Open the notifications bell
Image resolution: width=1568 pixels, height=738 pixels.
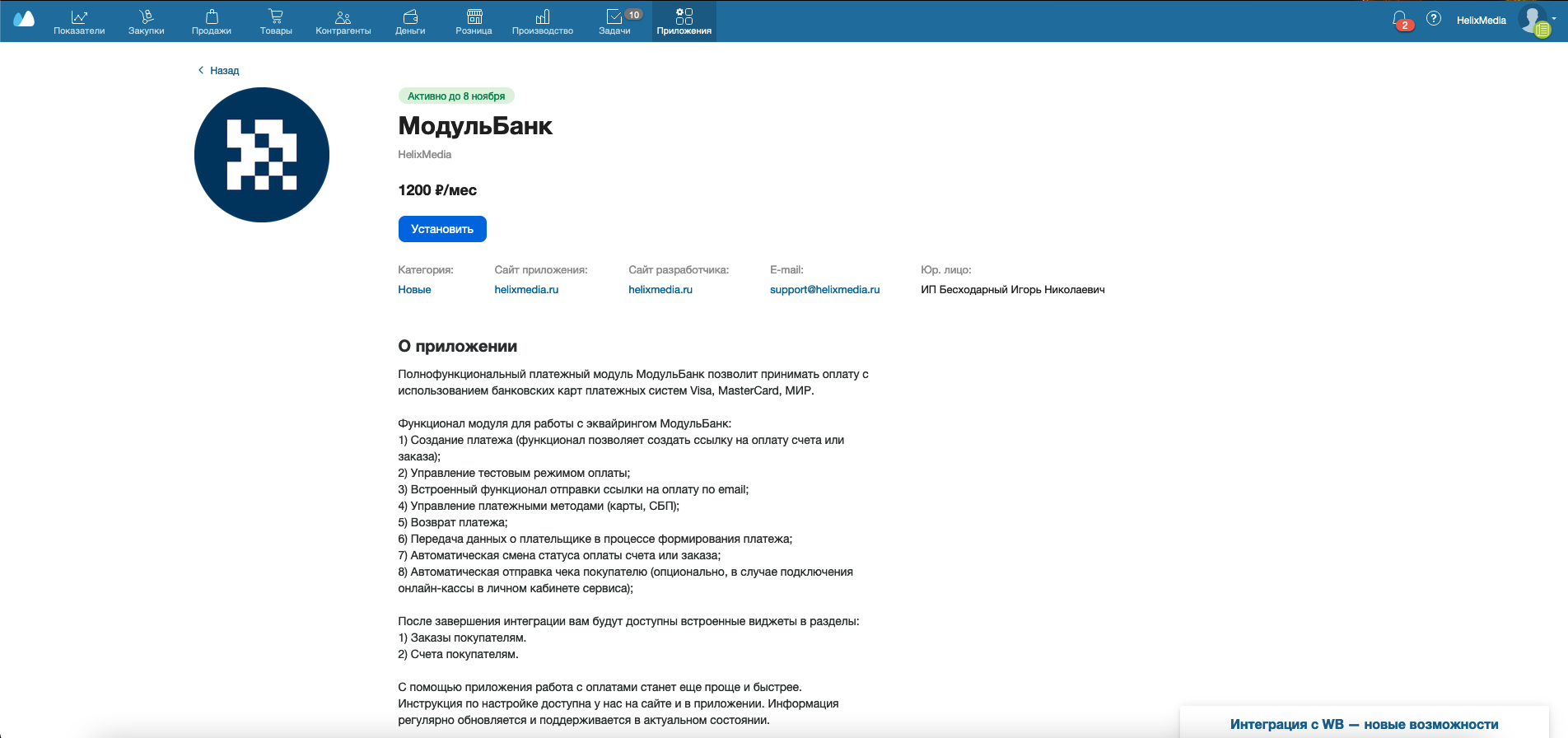tap(1400, 19)
